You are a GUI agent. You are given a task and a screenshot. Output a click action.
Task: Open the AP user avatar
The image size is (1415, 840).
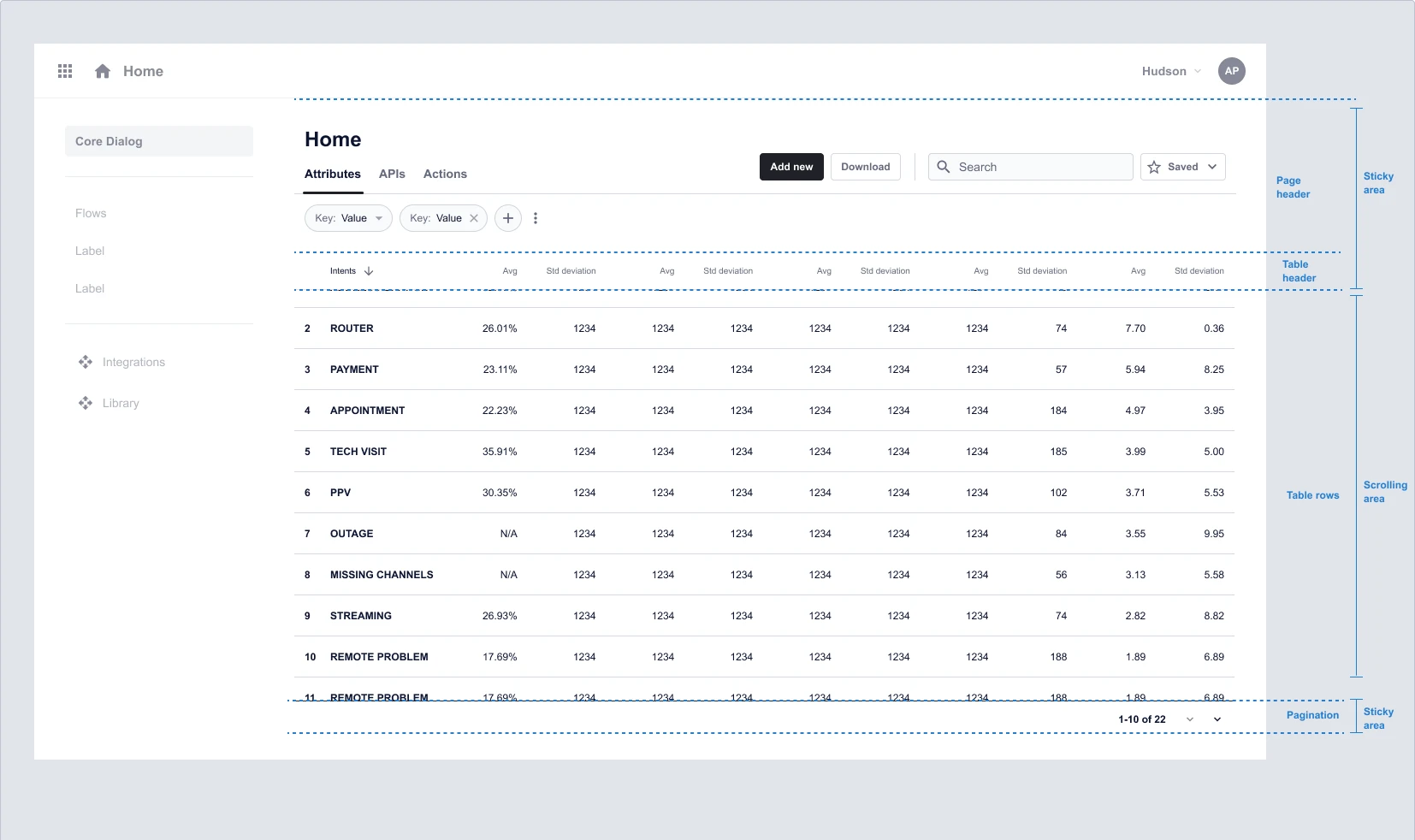1232,71
